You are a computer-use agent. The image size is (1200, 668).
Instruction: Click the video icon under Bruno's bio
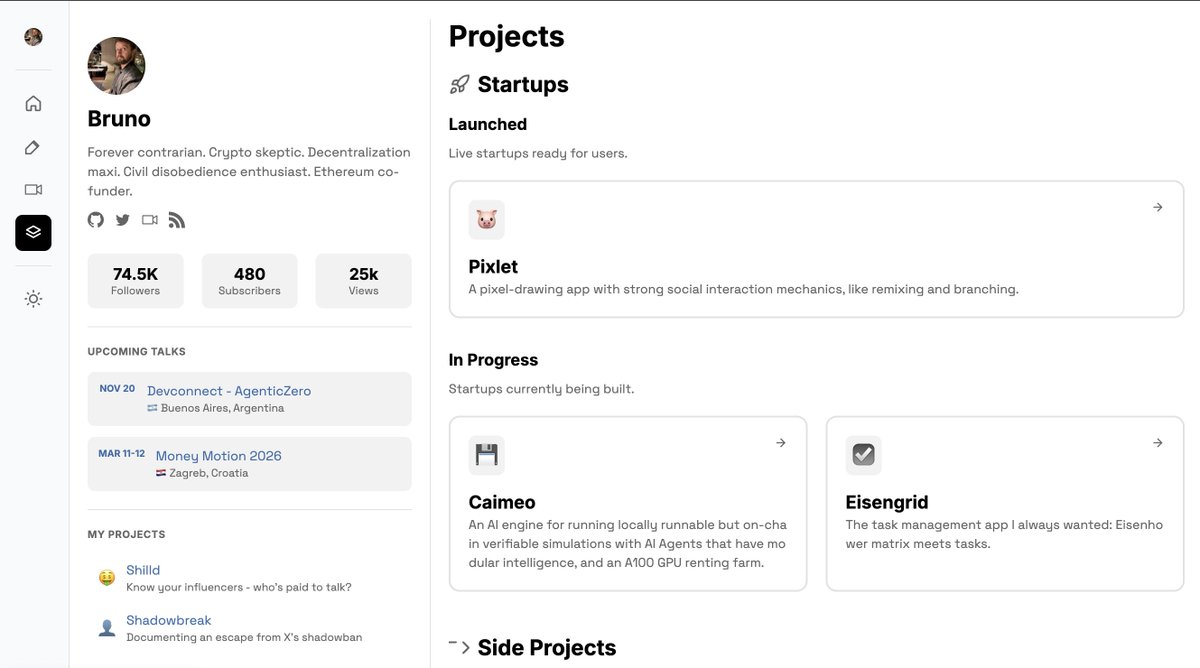[150, 220]
